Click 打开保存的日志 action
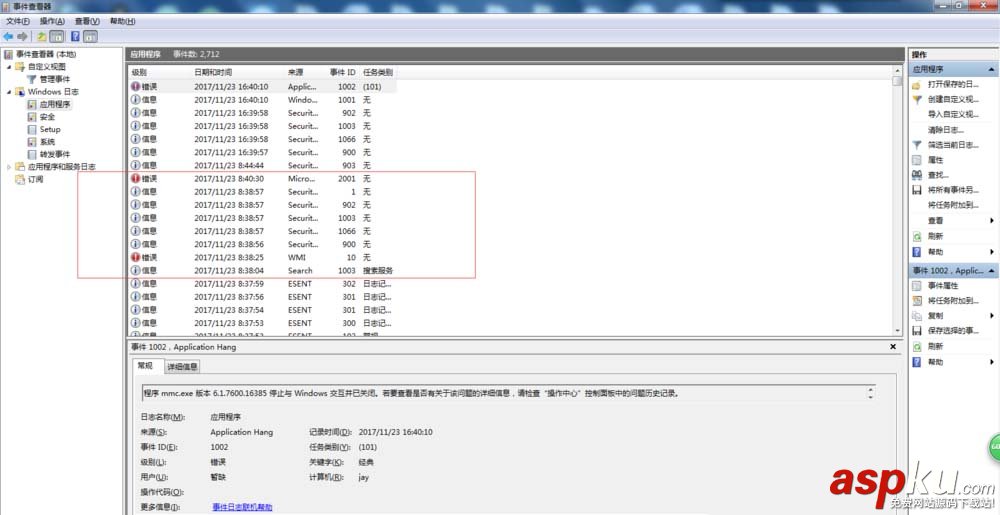1000x515 pixels. click(x=953, y=85)
